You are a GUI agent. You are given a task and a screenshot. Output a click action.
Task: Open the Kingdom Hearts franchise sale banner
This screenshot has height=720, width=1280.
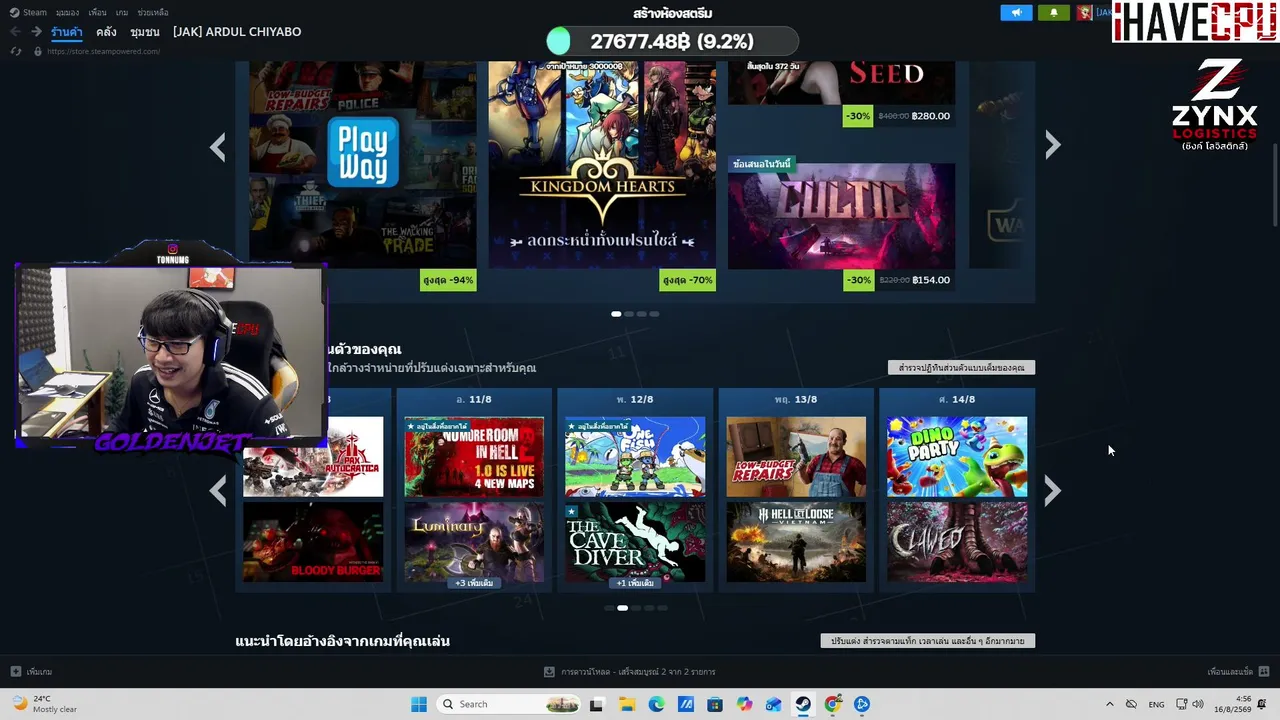[602, 165]
